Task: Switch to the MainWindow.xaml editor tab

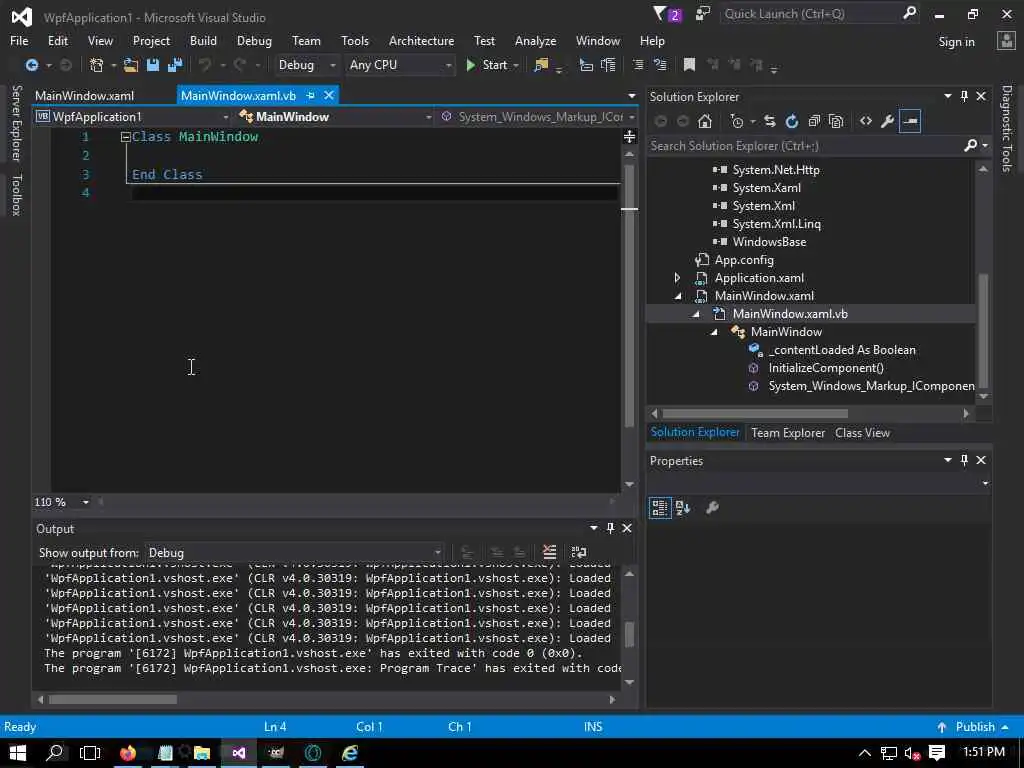Action: point(84,95)
